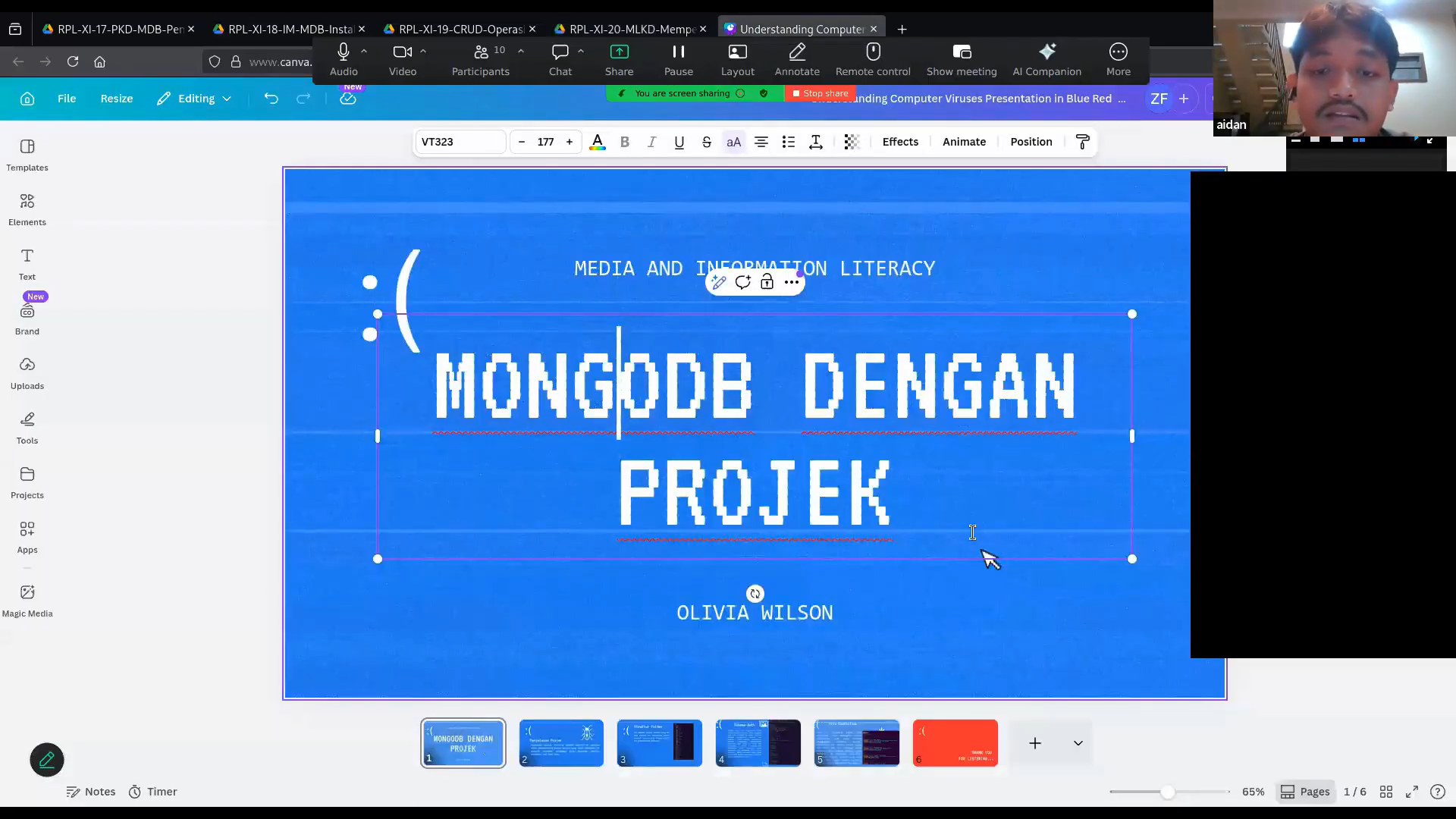
Task: Toggle bold formatting on the selected text
Action: [625, 142]
